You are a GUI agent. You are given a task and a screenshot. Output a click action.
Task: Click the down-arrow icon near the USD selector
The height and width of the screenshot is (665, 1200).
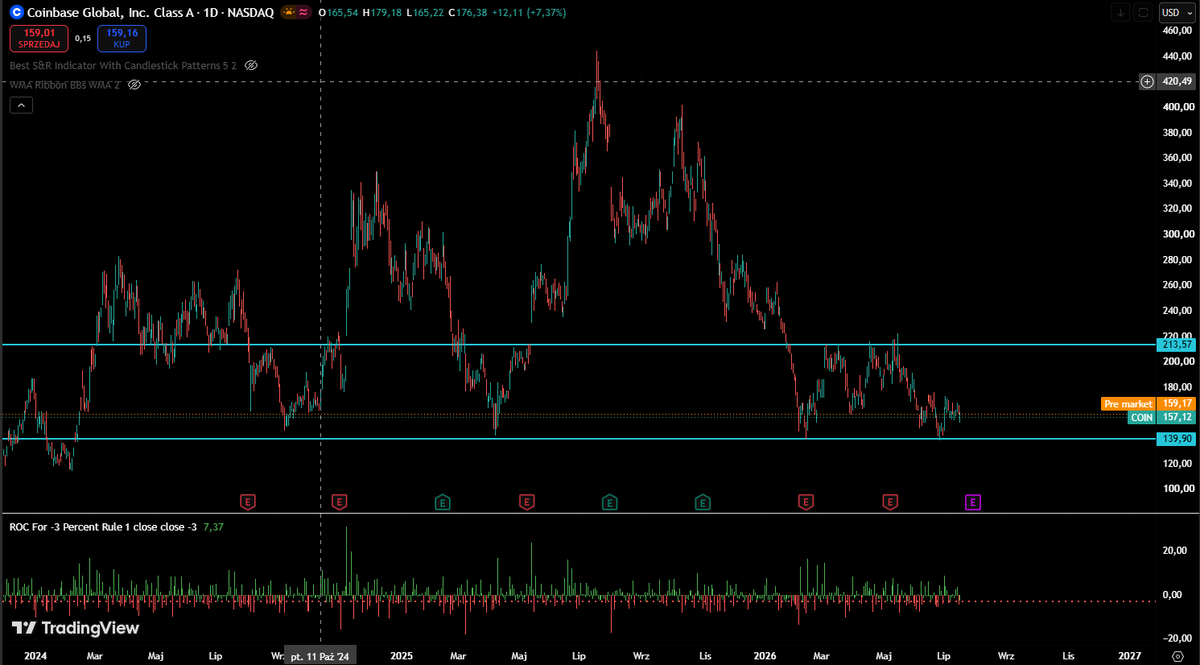click(x=1120, y=12)
